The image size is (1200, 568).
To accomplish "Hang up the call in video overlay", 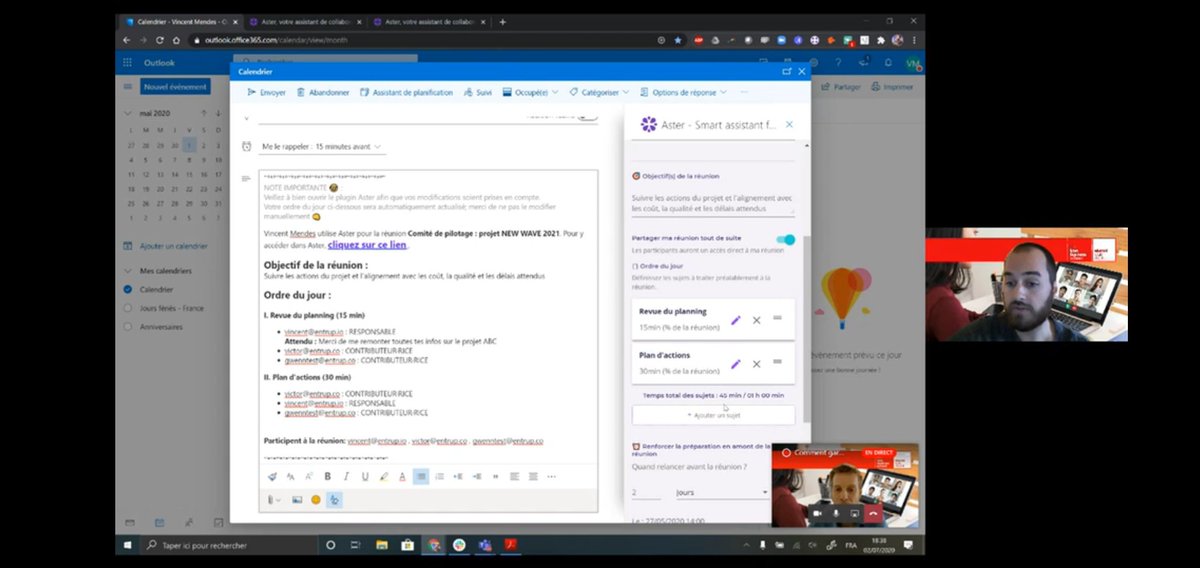I will pyautogui.click(x=873, y=513).
